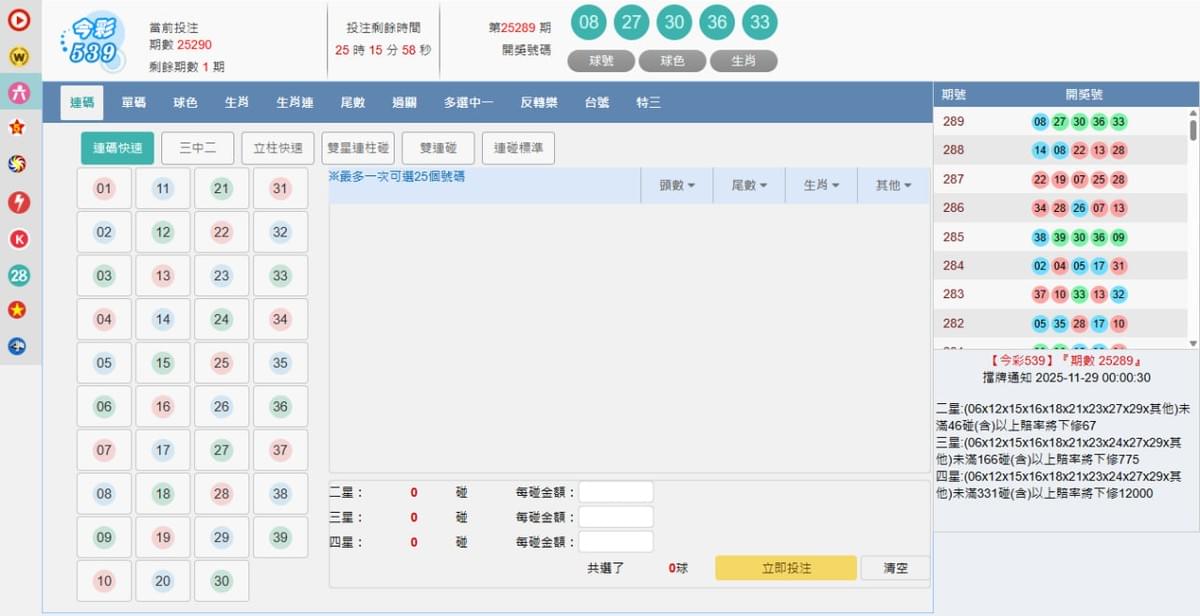This screenshot has height=616, width=1200.
Task: Focus the 二星 每碰金額 input field
Action: [x=615, y=492]
